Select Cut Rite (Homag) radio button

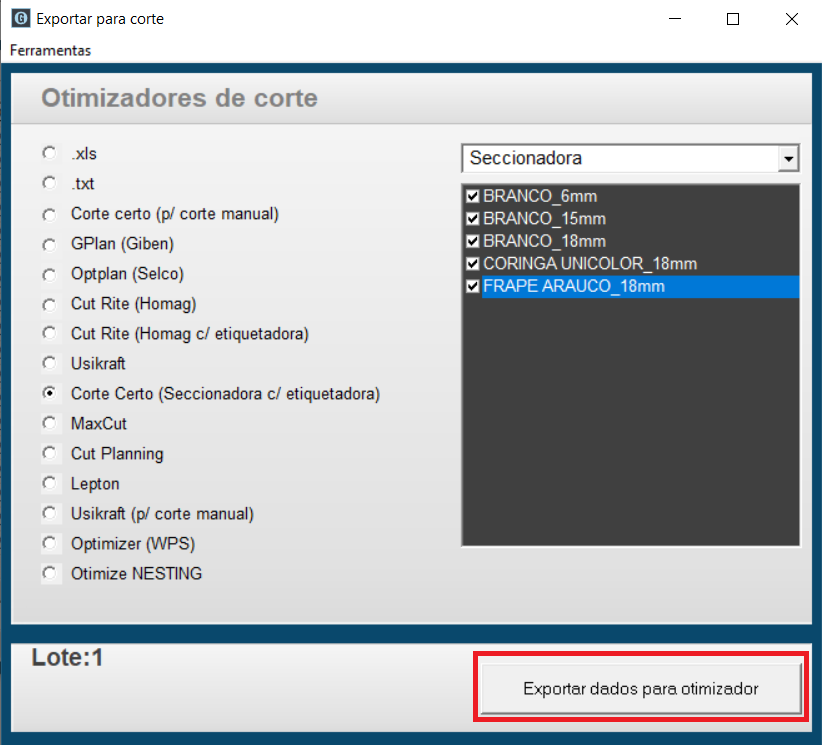50,304
